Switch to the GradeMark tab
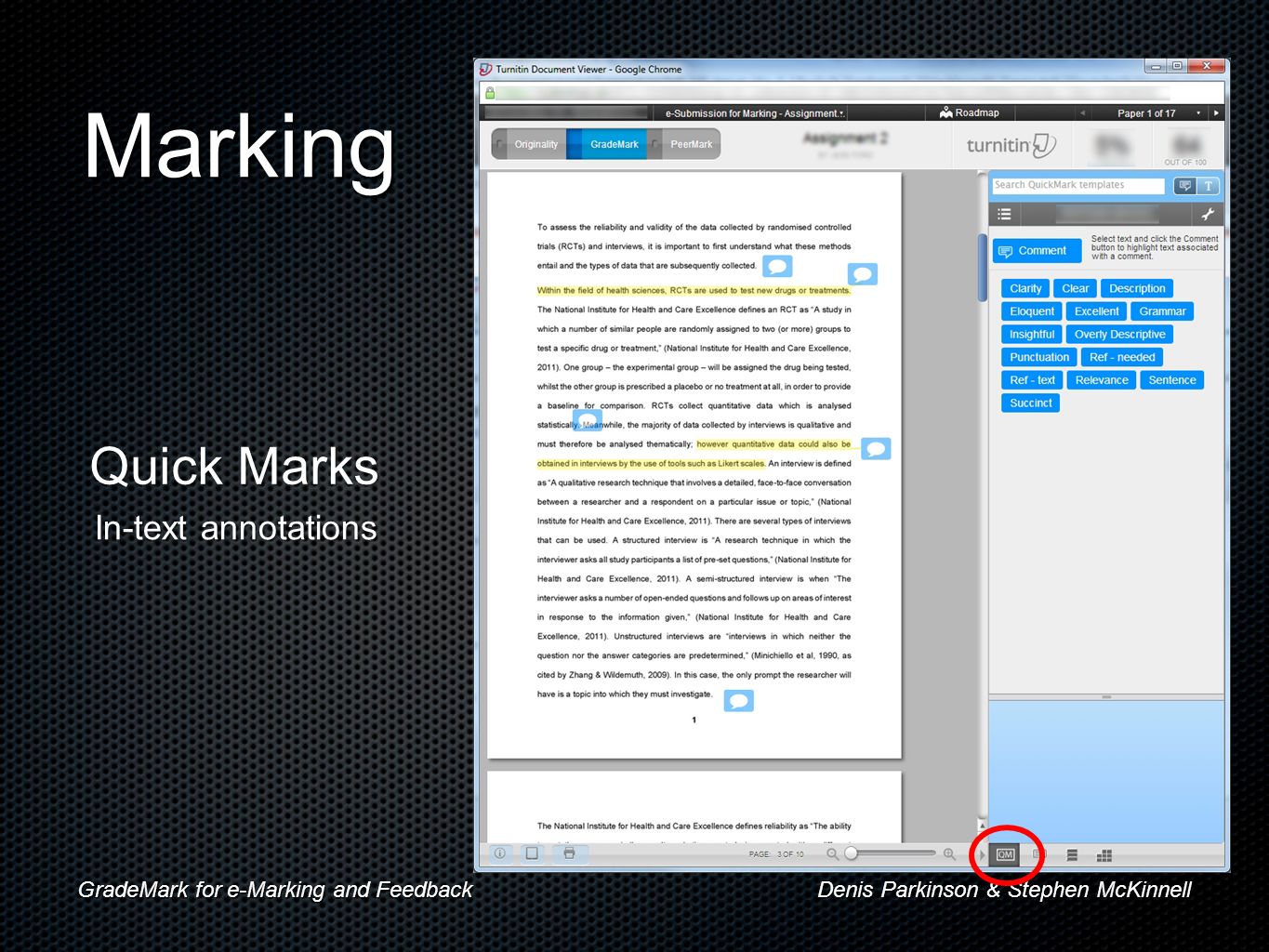Screen dimensions: 1269x952 point(607,144)
